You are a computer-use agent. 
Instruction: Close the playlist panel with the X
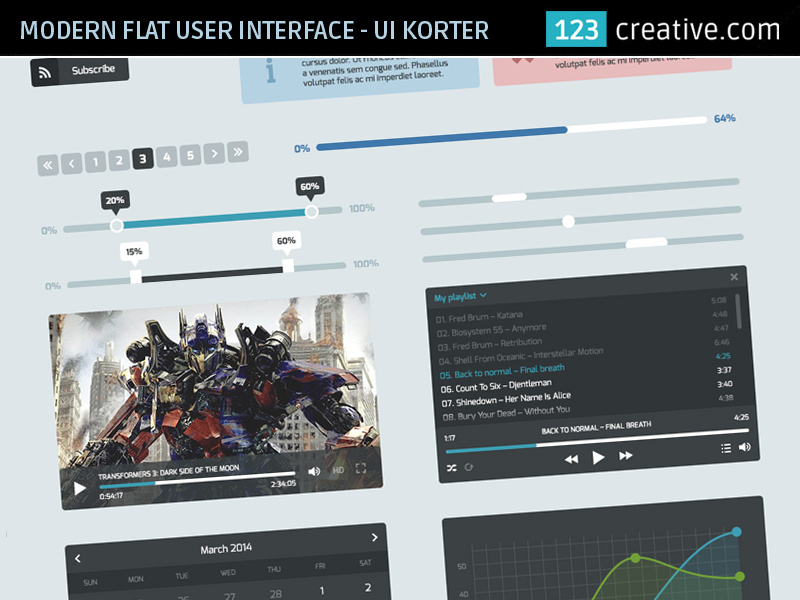735,279
